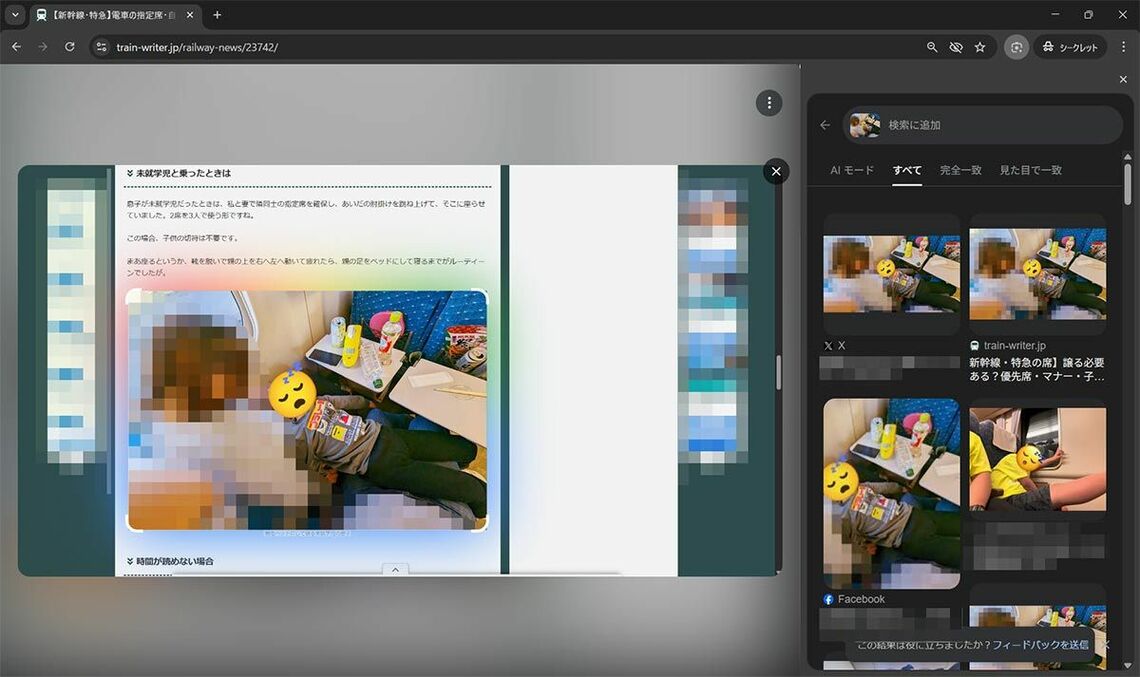Image resolution: width=1140 pixels, height=677 pixels.
Task: Switch to the AI モード tab
Action: [x=853, y=170]
